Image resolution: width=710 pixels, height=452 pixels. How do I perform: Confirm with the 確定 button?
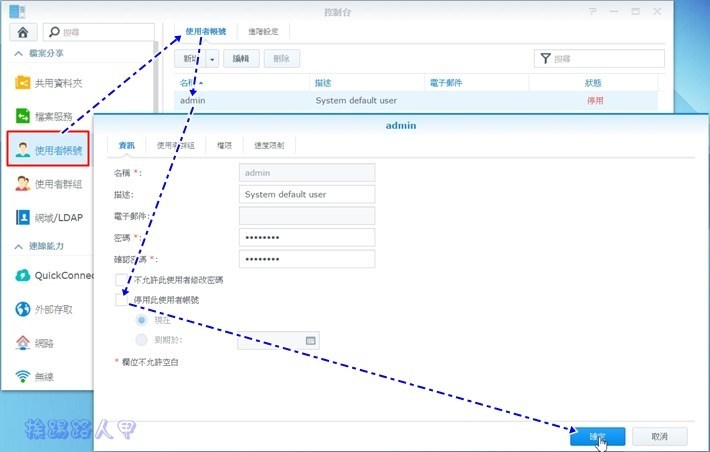click(597, 436)
